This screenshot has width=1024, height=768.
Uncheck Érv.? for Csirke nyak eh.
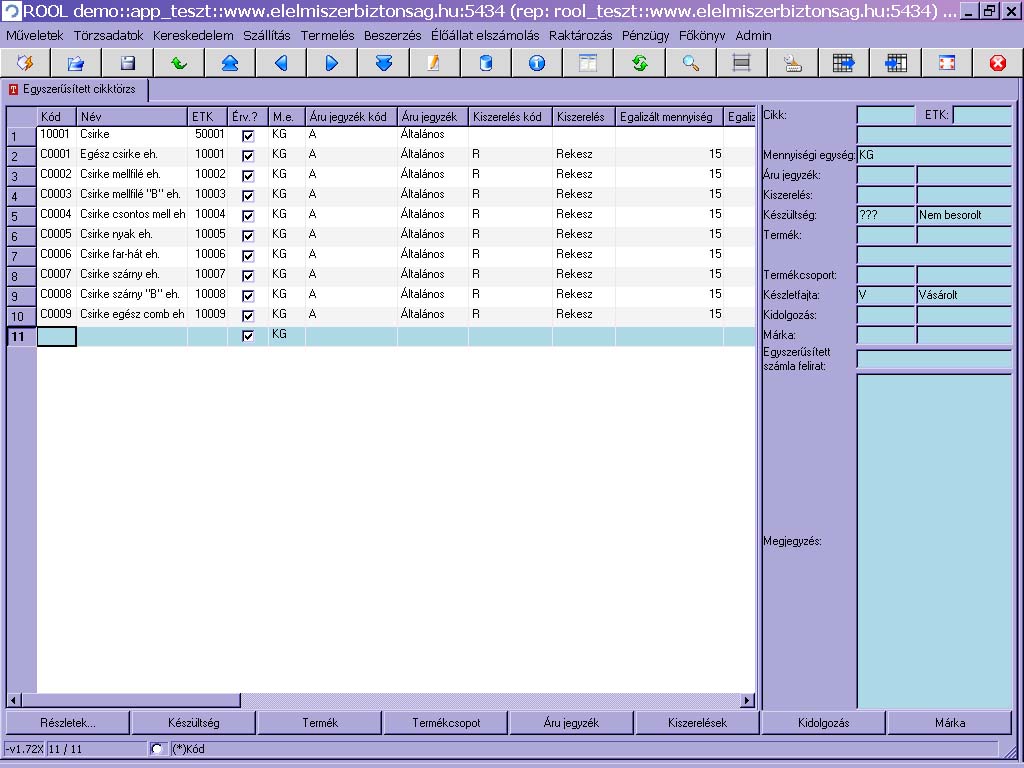[x=248, y=235]
